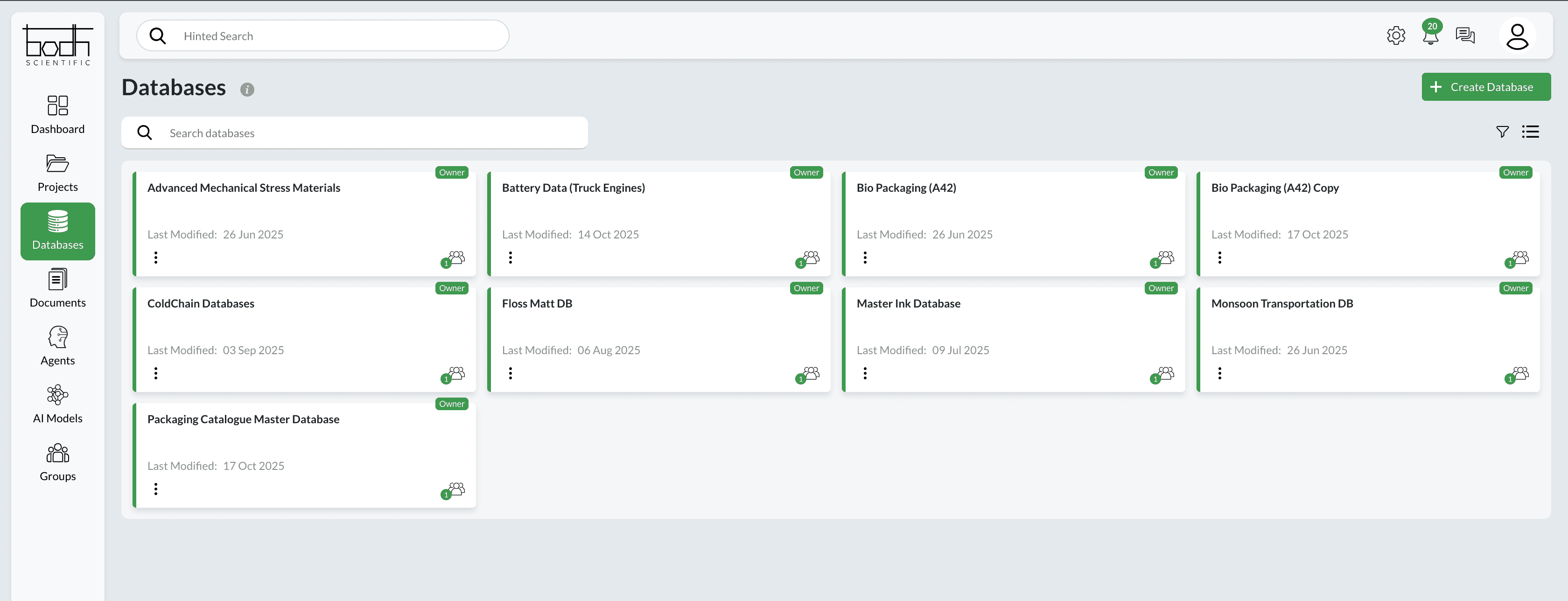Viewport: 1568px width, 601px height.
Task: Open the user profile avatar
Action: click(x=1517, y=36)
